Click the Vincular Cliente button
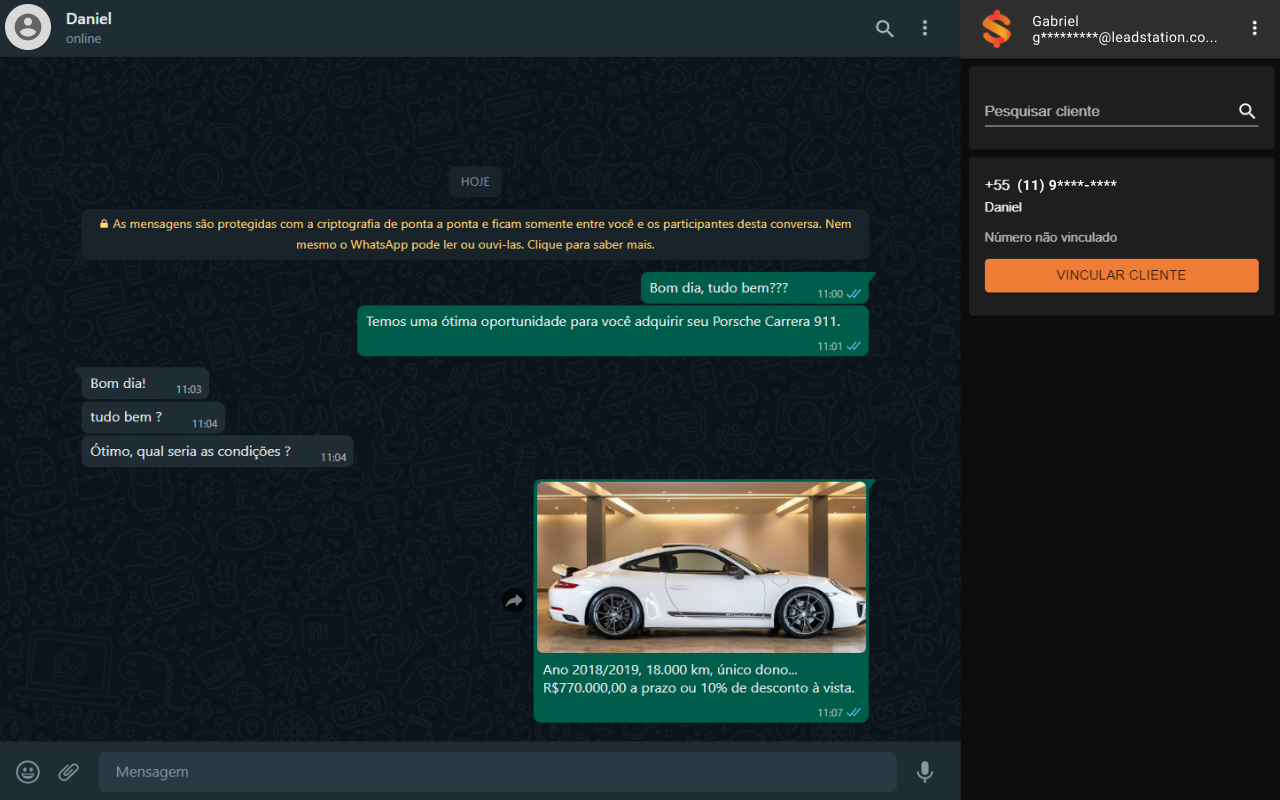The image size is (1280, 800). [1121, 275]
